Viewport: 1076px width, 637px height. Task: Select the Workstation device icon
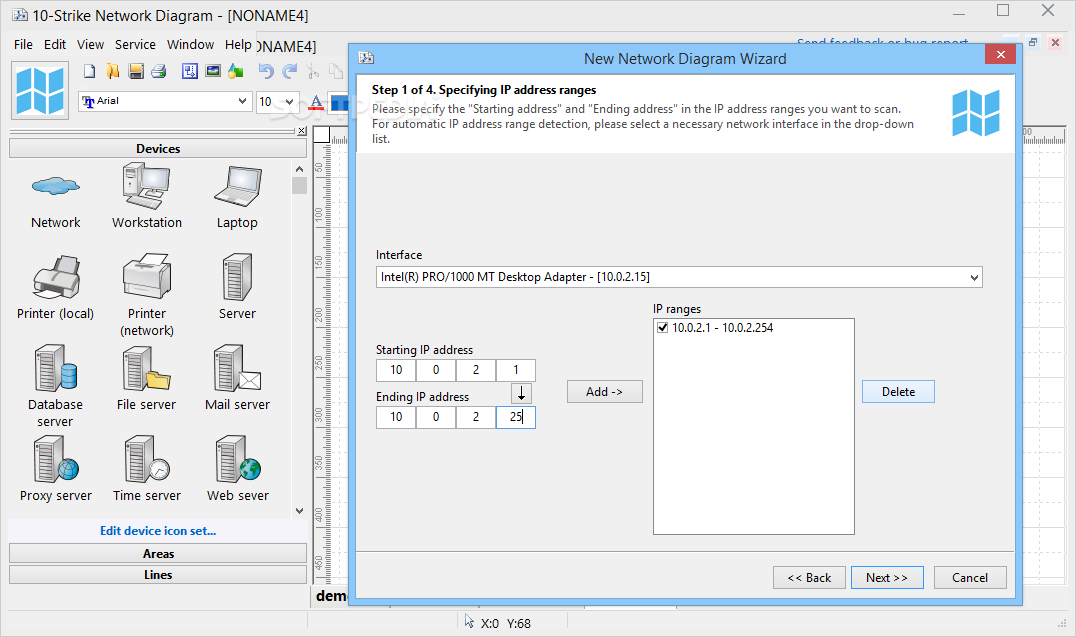(146, 186)
